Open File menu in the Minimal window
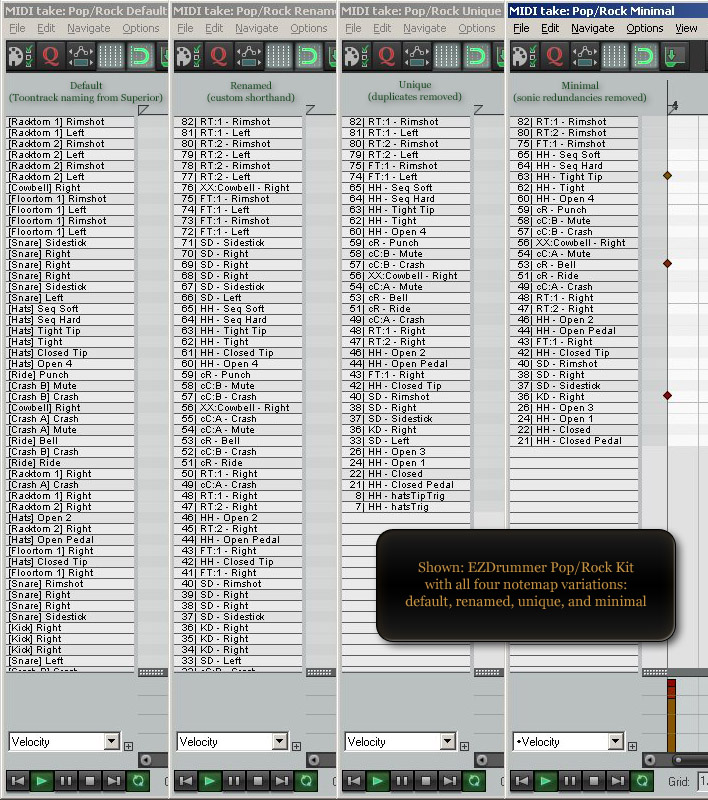Screen dimensions: 708x800 [x=521, y=28]
